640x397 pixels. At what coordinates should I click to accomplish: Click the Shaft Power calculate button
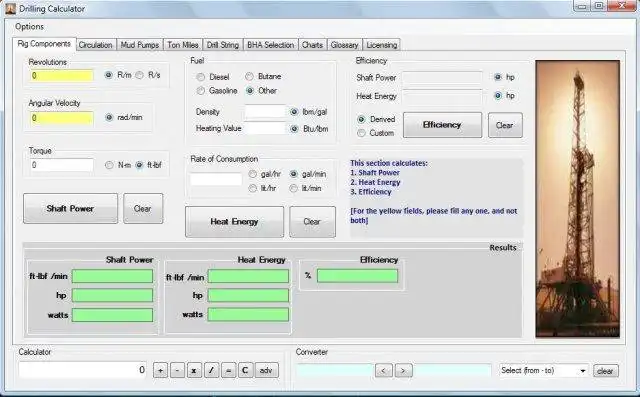[x=71, y=208]
